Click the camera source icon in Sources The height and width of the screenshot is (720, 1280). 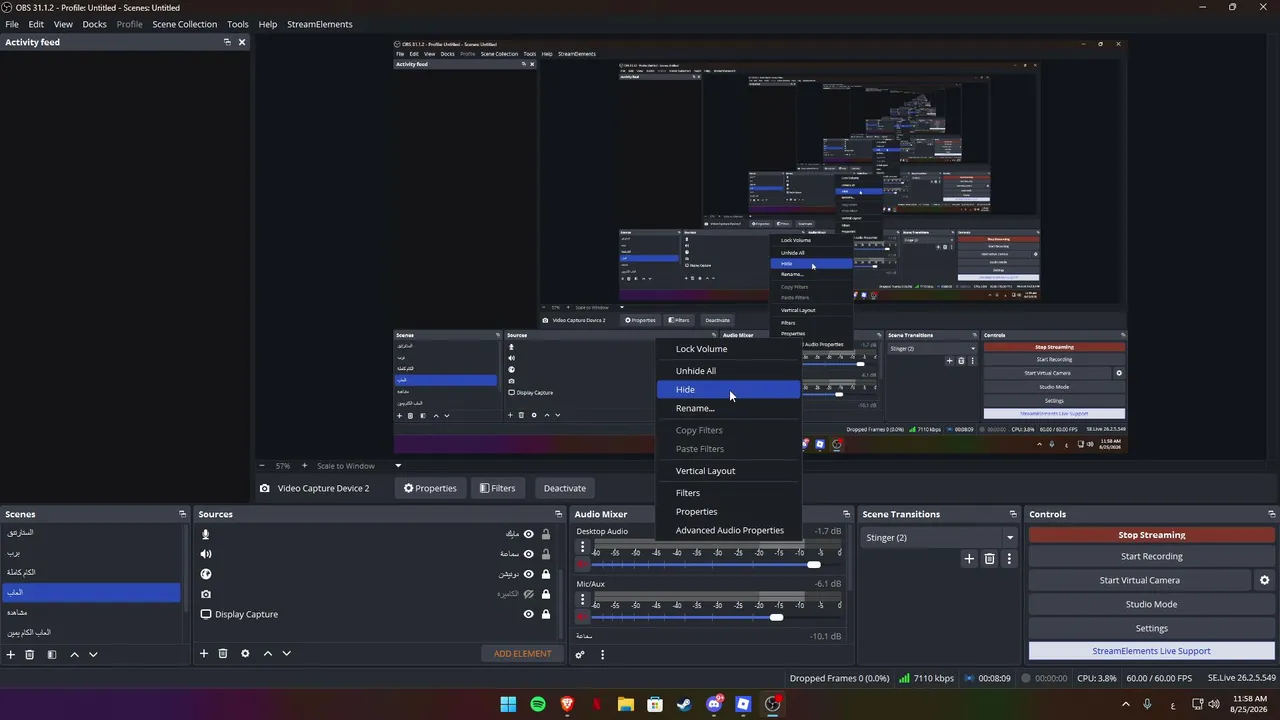(x=206, y=594)
